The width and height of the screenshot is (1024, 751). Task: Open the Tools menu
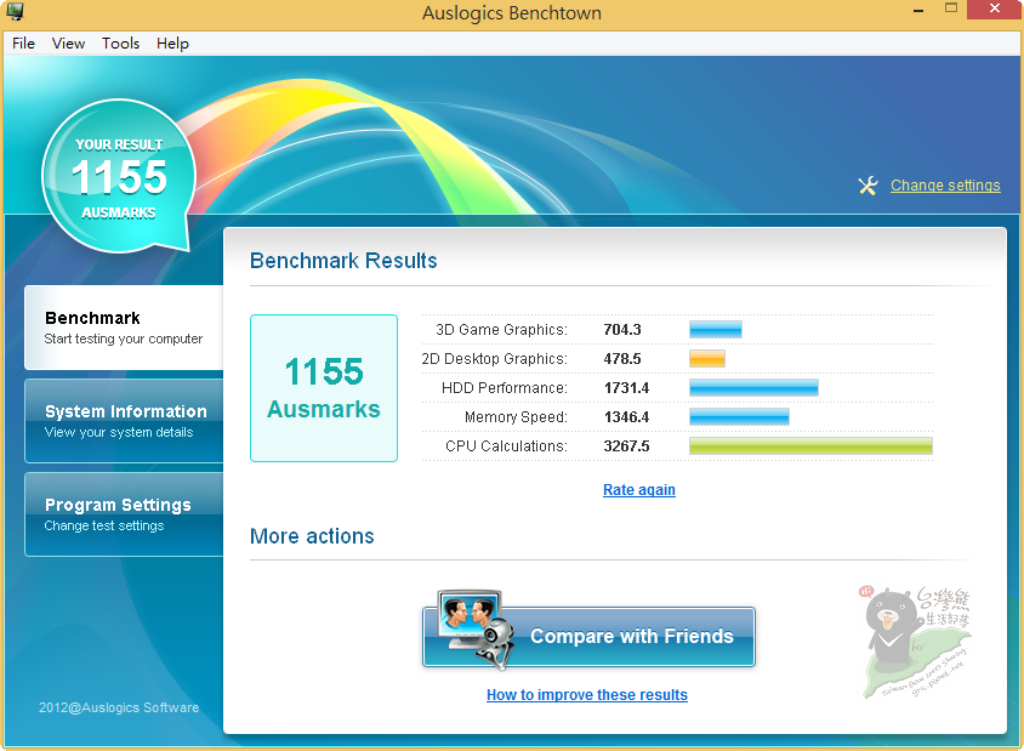pyautogui.click(x=121, y=43)
